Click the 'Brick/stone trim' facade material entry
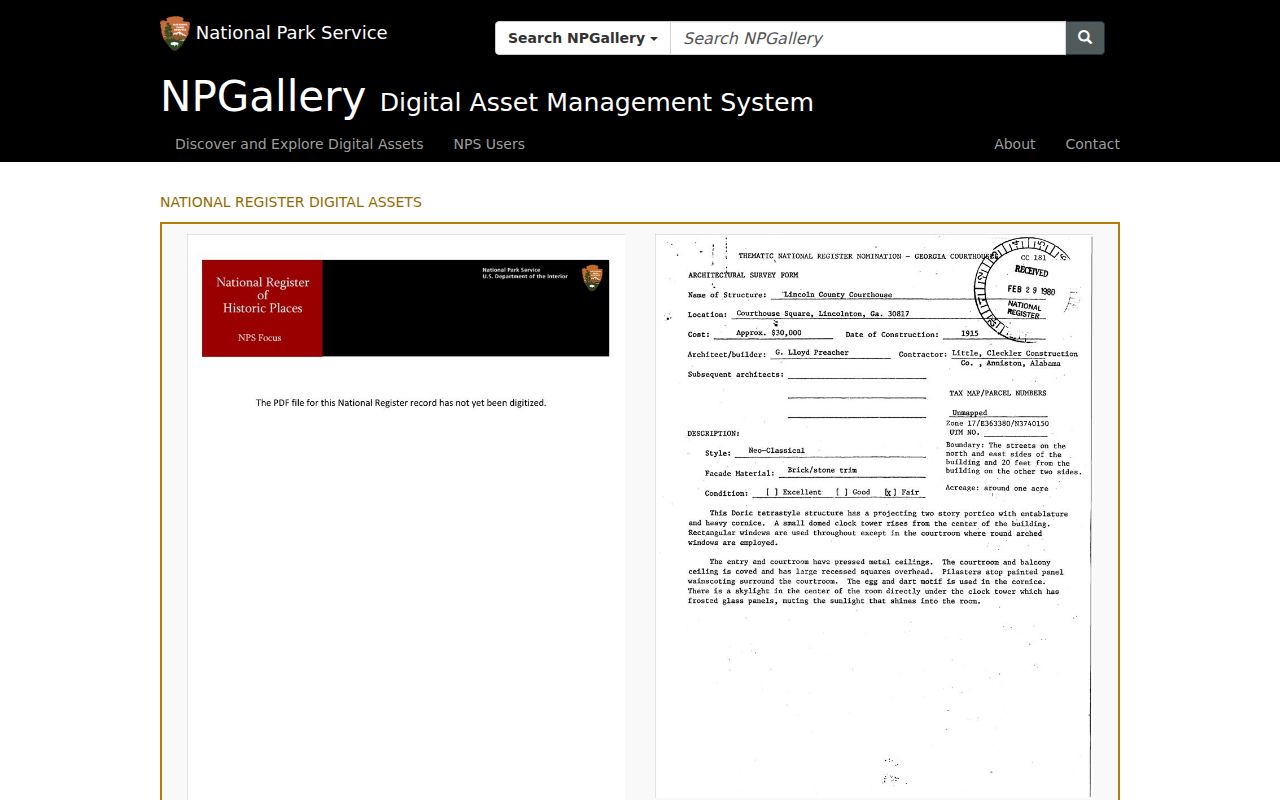 point(822,470)
